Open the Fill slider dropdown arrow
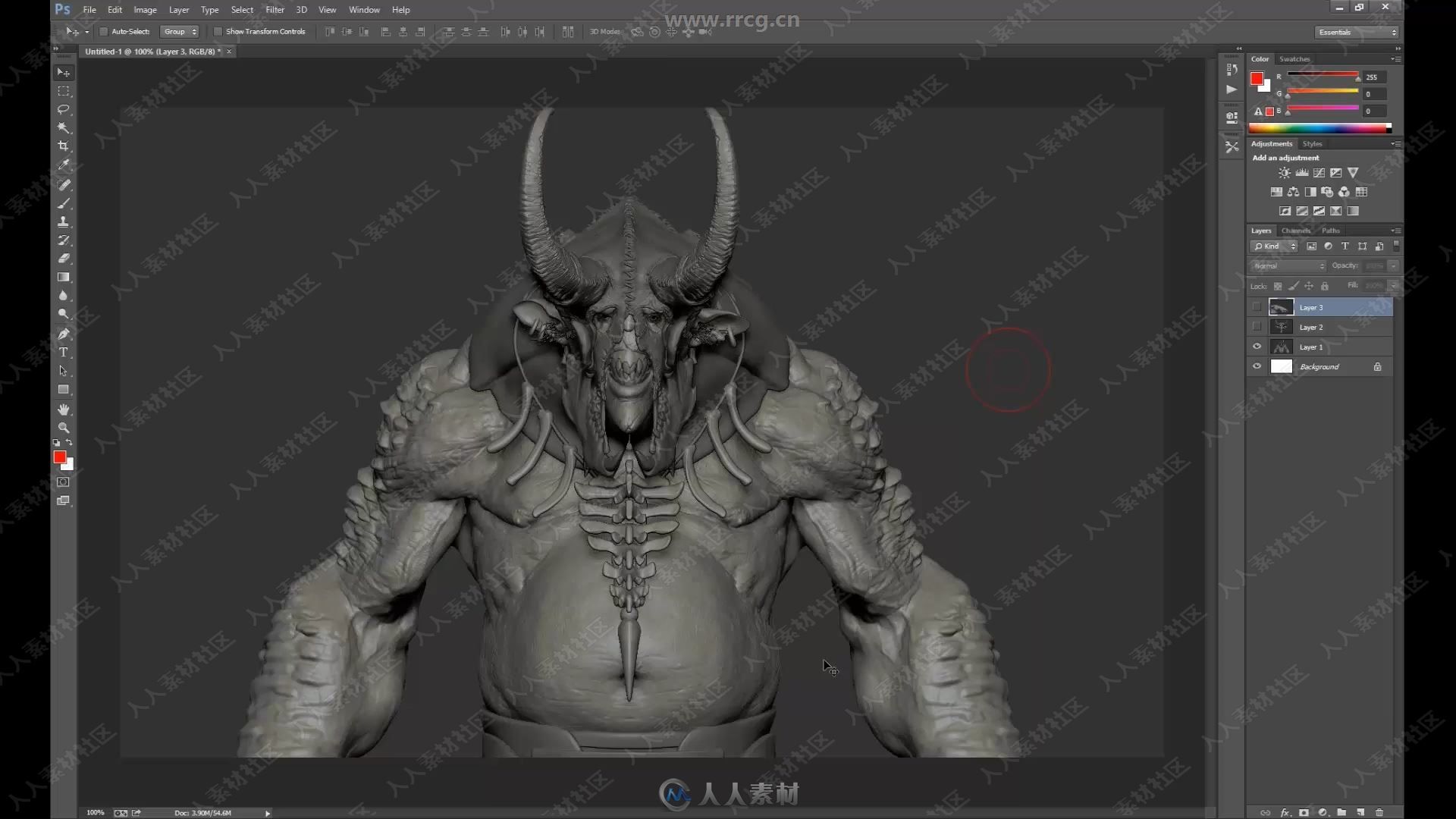Screen dimensions: 1456x819 [1394, 286]
